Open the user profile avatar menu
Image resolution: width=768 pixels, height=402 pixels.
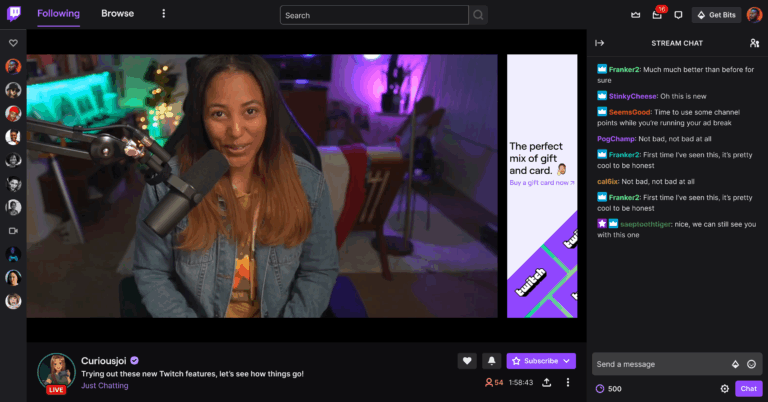(x=754, y=15)
